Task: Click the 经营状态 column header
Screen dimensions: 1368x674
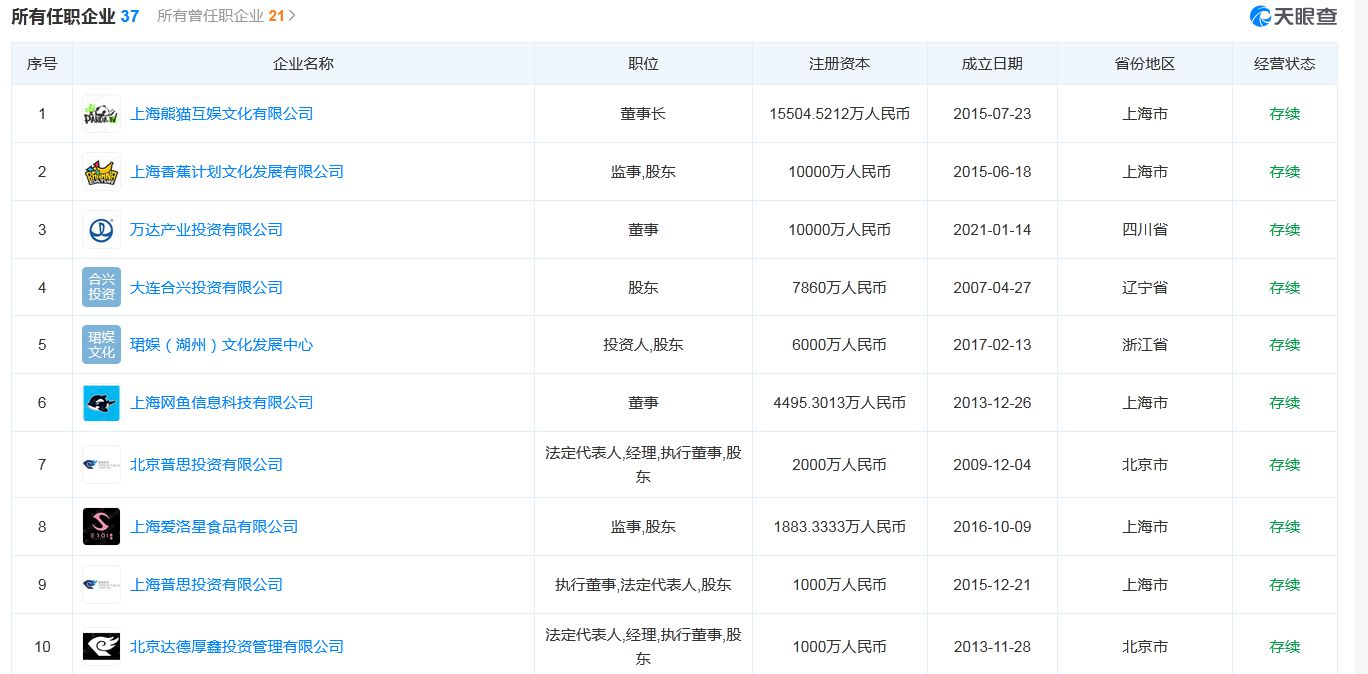Action: click(1285, 64)
